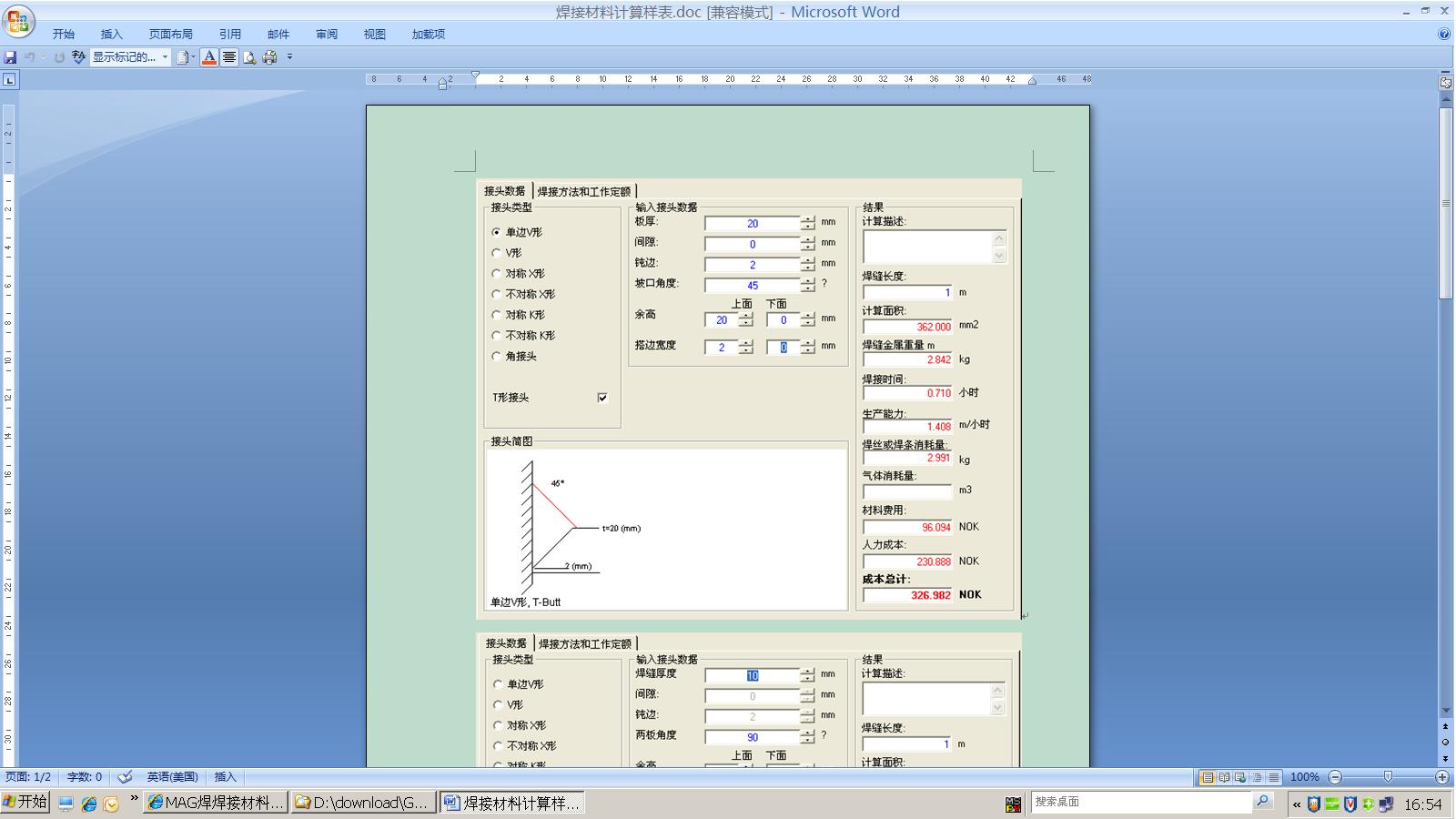Viewport: 1456px width, 819px height.
Task: Click the zoom slider handle
Action: click(x=1388, y=777)
